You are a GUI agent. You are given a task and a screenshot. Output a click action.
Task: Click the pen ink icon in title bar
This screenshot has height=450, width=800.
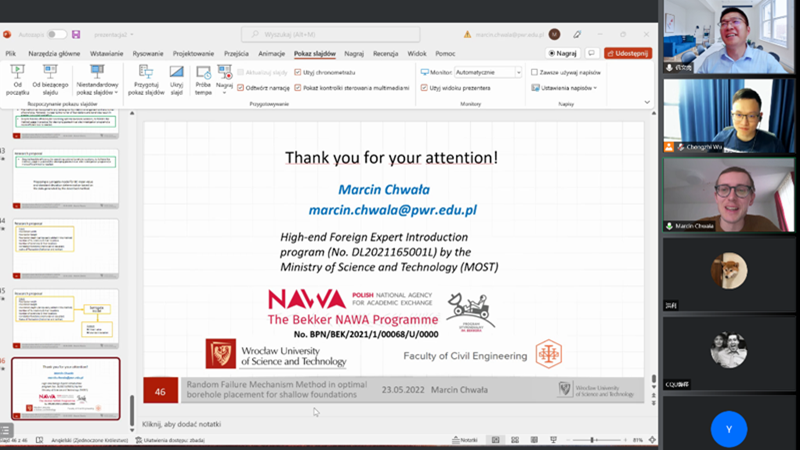(577, 35)
